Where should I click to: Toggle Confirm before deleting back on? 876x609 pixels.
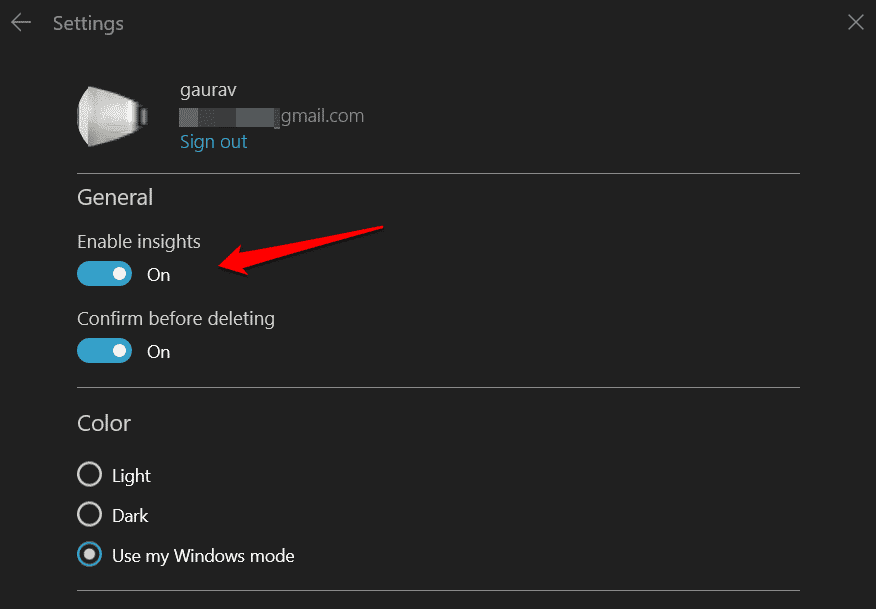pyautogui.click(x=104, y=350)
